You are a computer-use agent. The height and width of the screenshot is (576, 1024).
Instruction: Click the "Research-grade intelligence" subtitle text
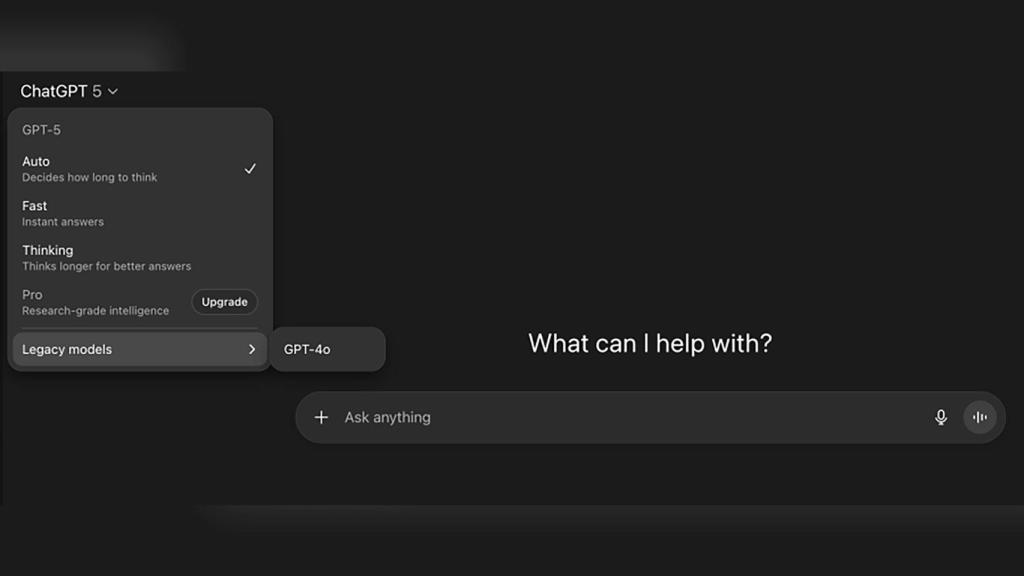coord(96,311)
